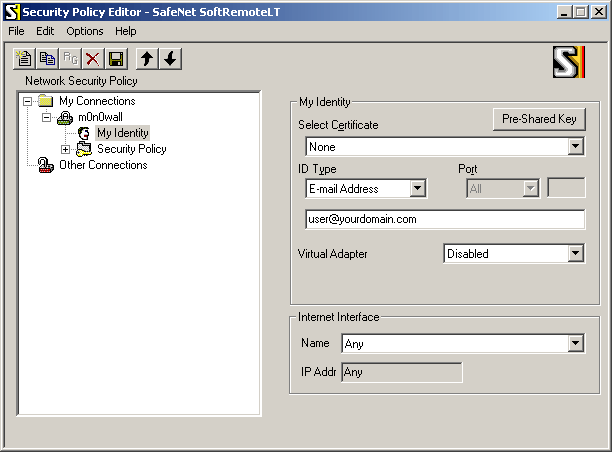Collapse the My Connections tree node
This screenshot has height=452, width=612.
coord(27,101)
